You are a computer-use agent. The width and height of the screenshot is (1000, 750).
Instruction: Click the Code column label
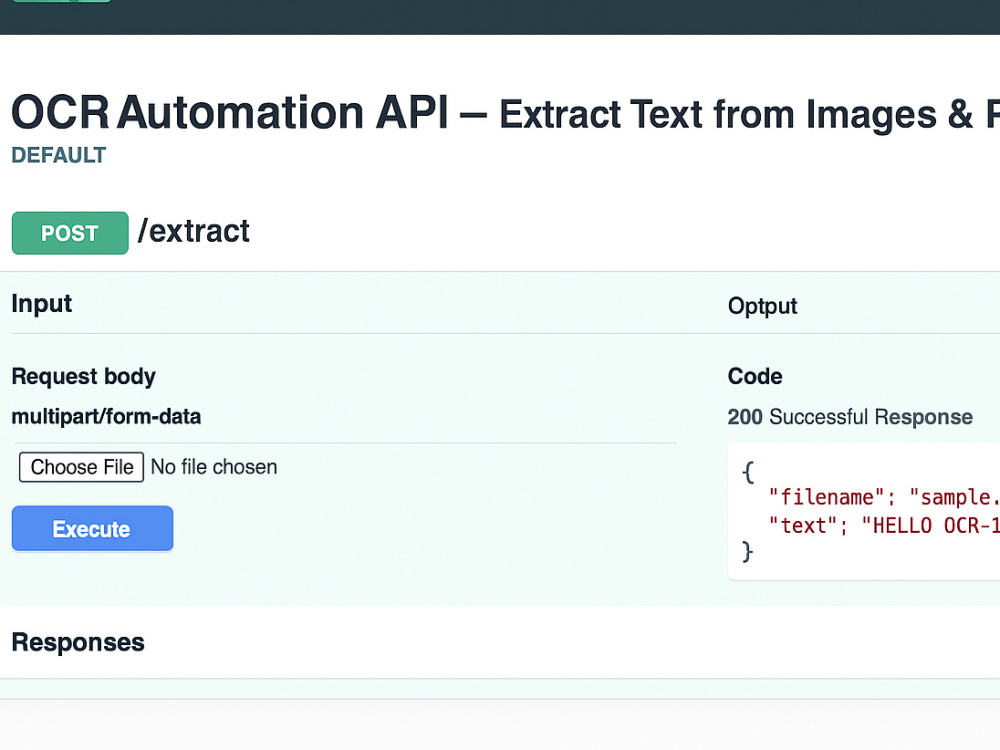(755, 376)
